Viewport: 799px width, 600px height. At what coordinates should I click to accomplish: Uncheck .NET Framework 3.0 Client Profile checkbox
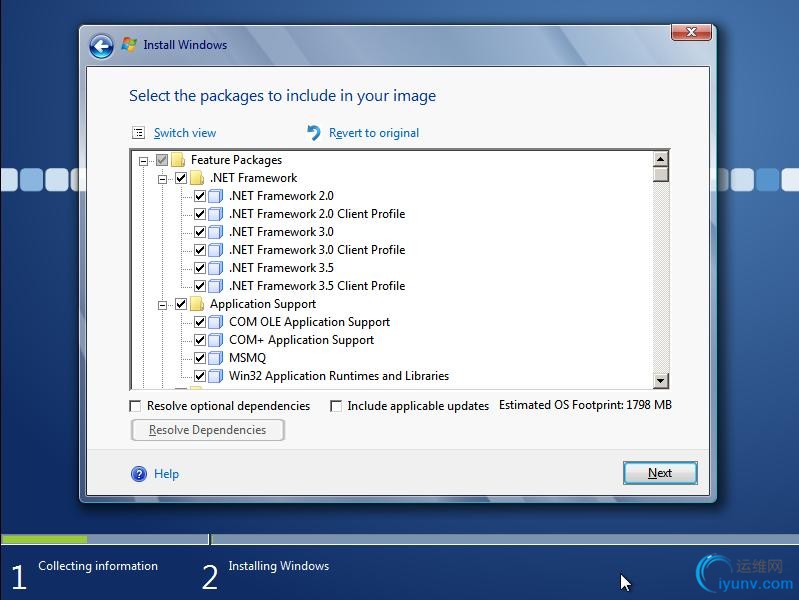pyautogui.click(x=200, y=250)
